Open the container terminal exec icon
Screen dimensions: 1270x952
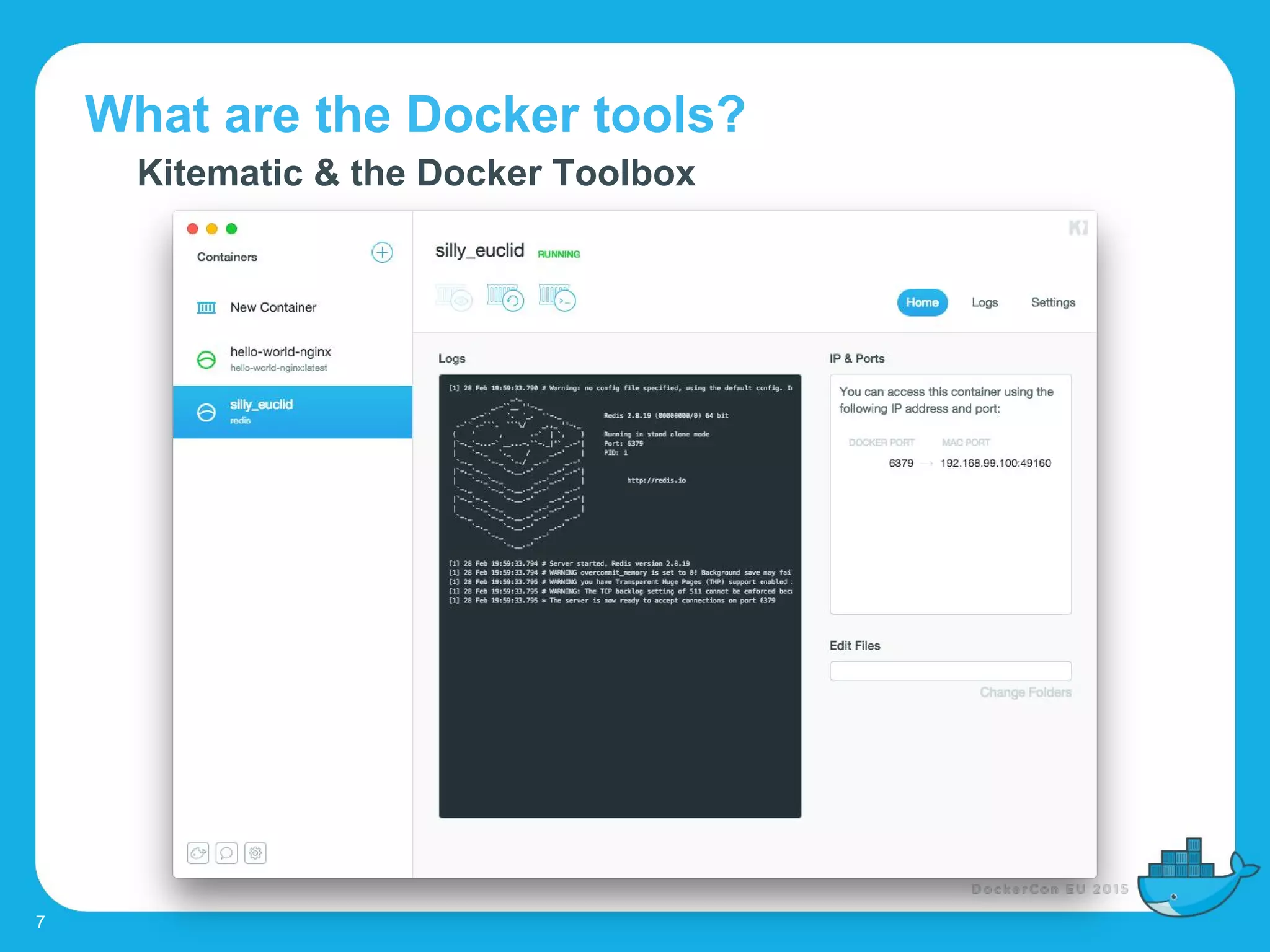[557, 298]
